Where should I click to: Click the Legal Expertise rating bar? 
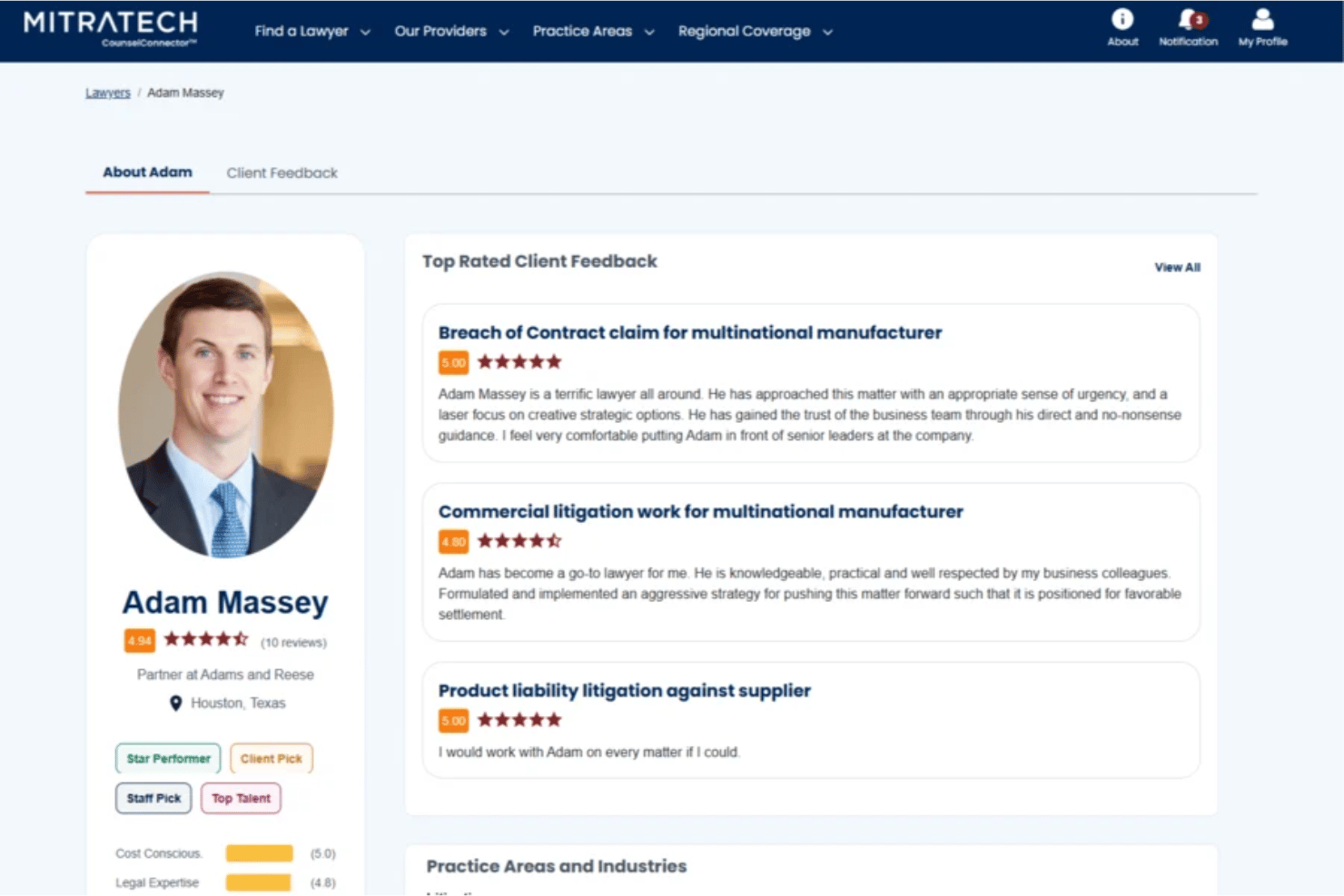tap(259, 882)
